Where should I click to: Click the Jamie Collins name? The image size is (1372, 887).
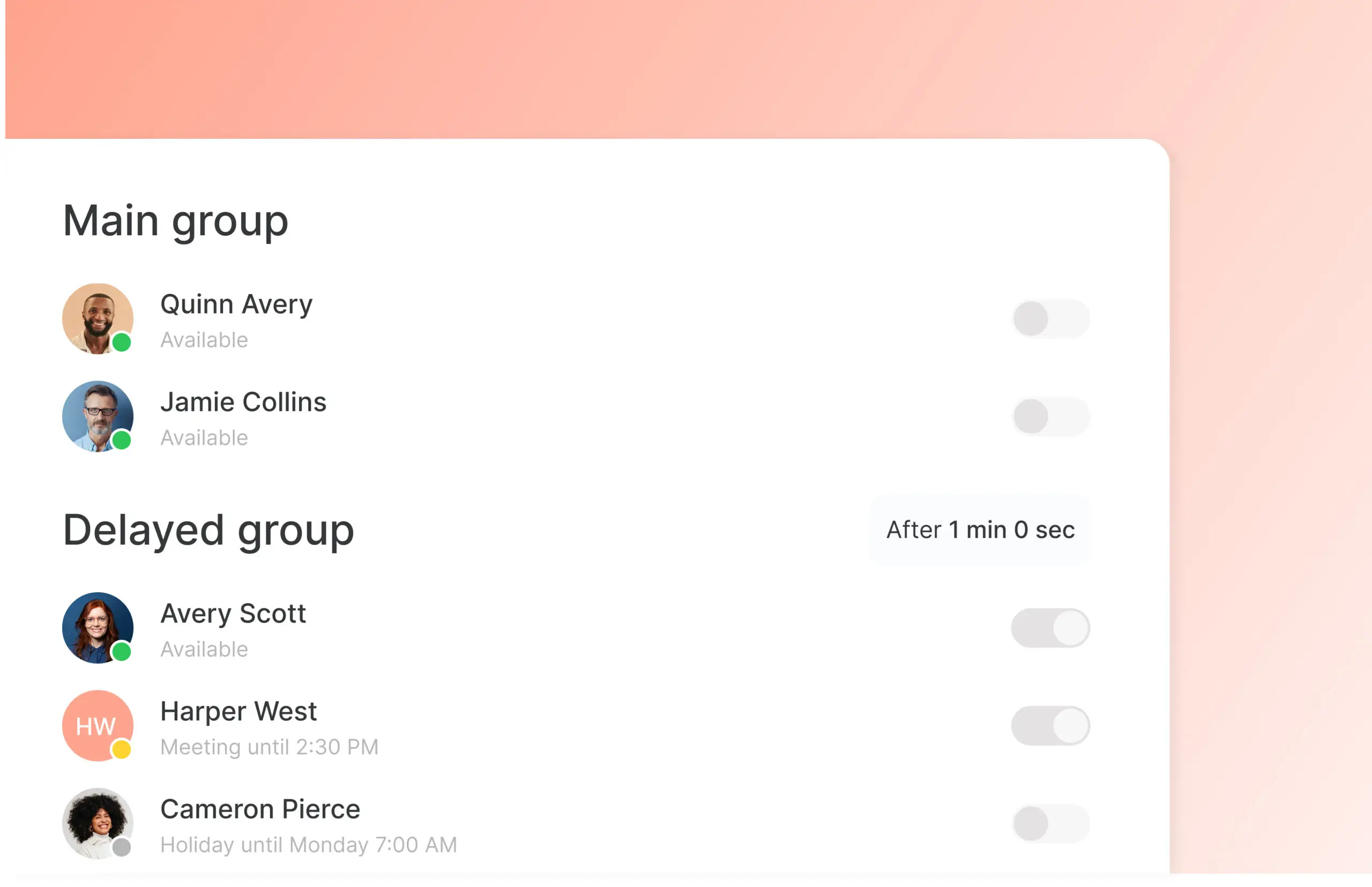coord(243,402)
